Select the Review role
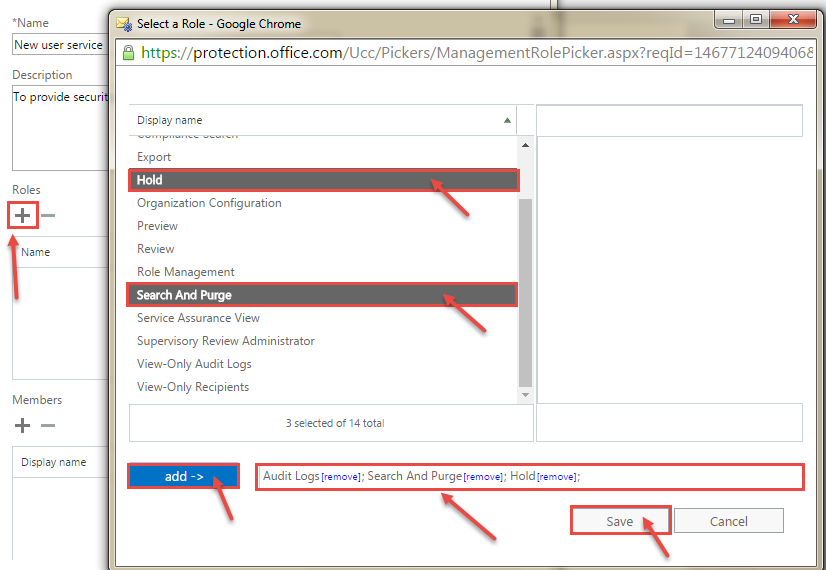 [x=323, y=249]
